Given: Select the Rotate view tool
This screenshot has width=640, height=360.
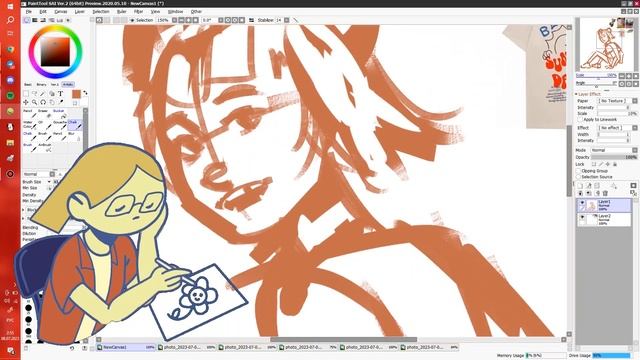Looking at the screenshot, I should click(x=43, y=102).
